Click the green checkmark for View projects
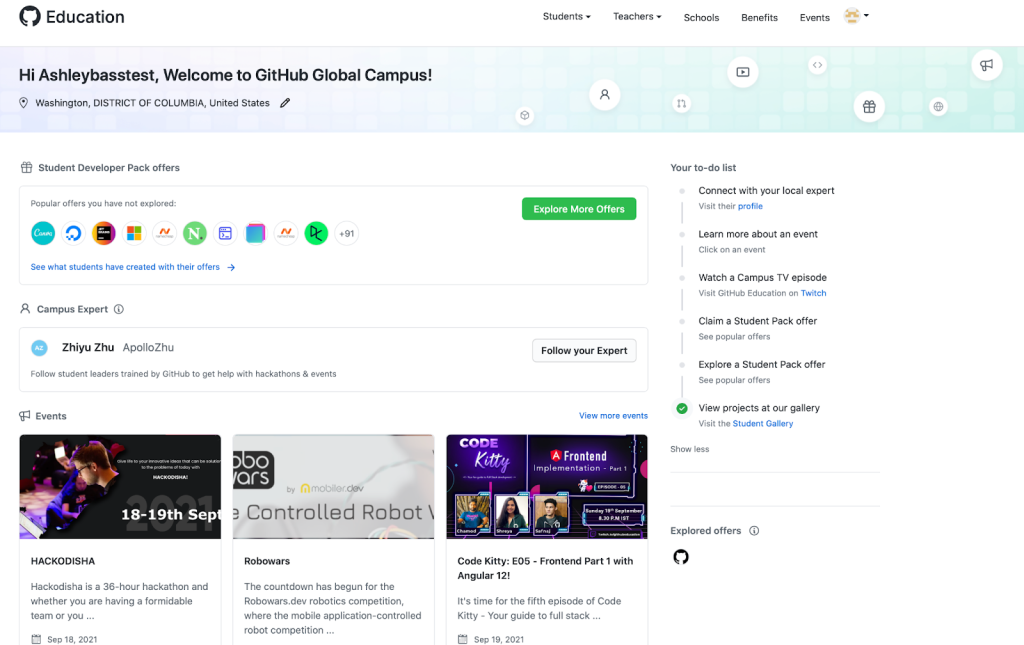Screen dimensions: 1024x645 coord(682,408)
